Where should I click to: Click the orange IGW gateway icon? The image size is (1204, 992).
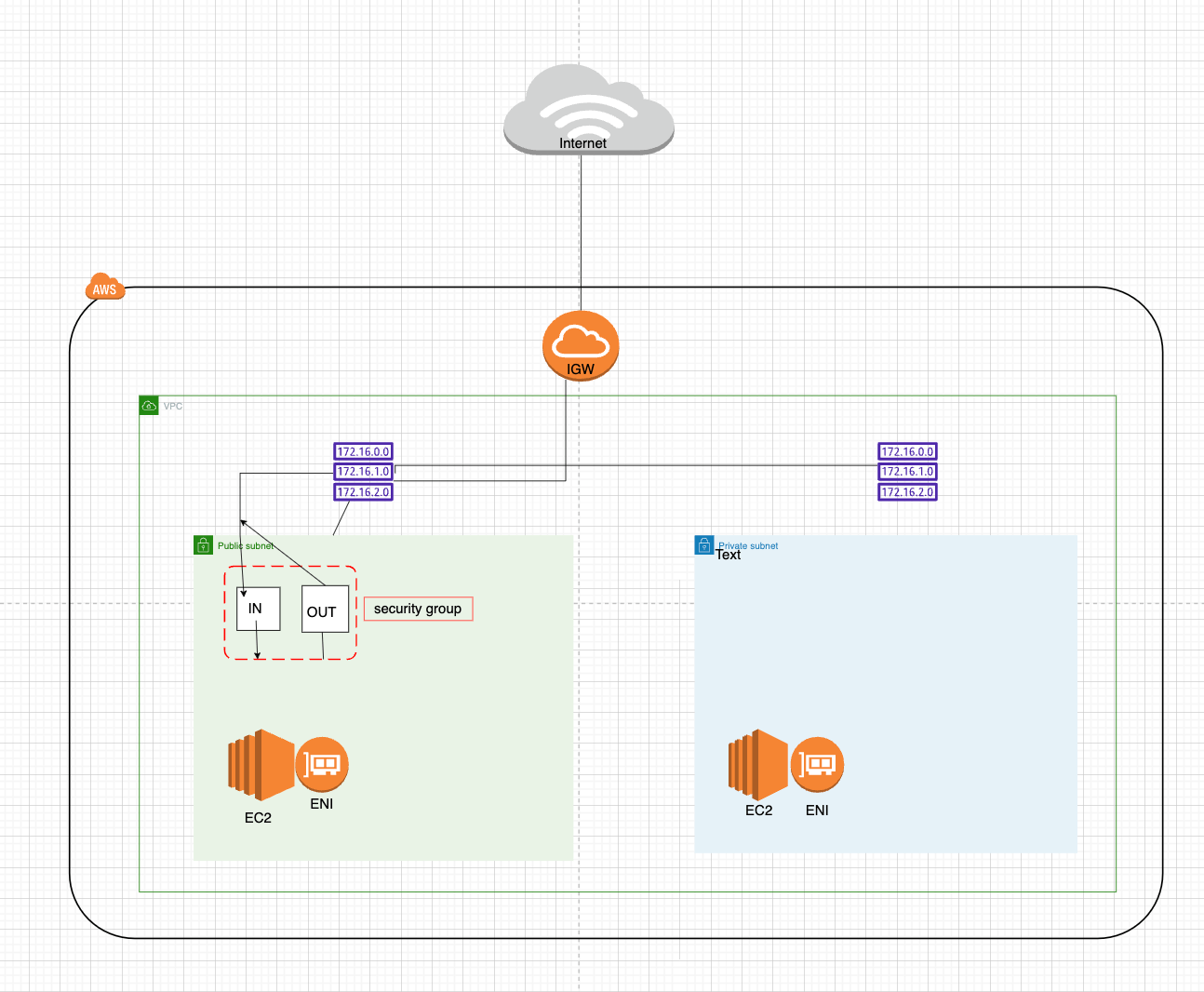581,345
